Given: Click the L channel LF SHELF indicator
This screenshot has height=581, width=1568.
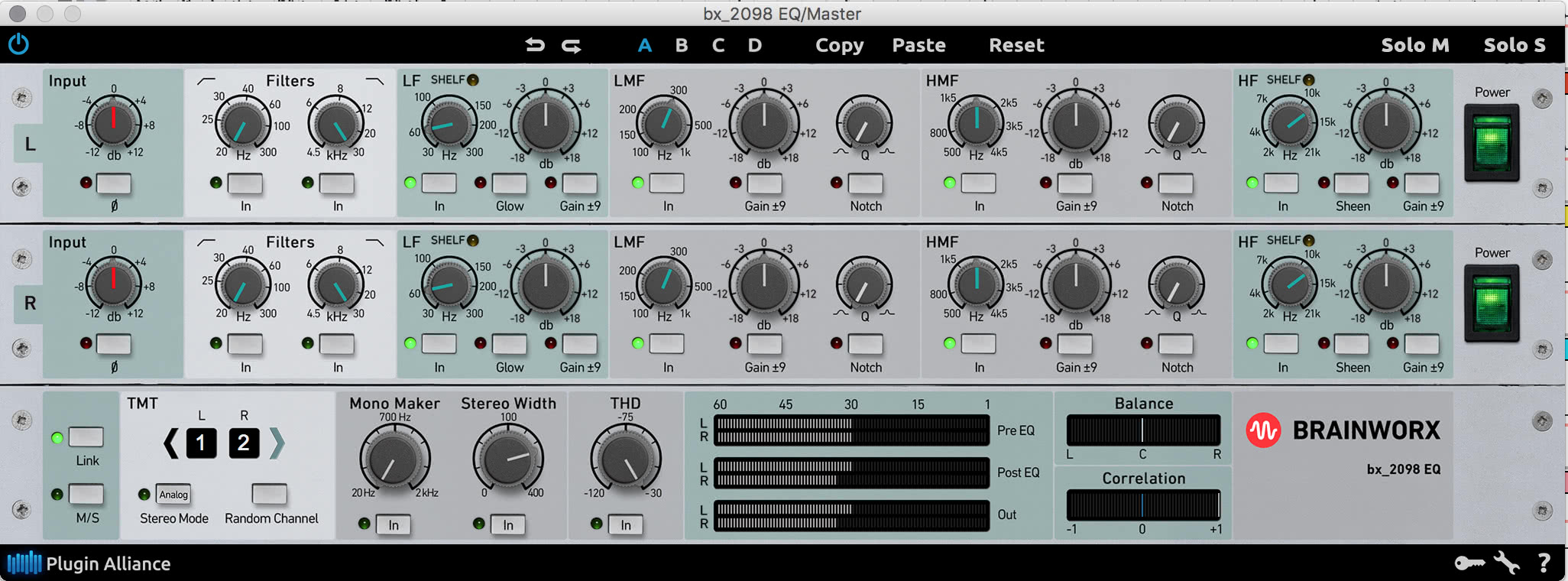Looking at the screenshot, I should [473, 80].
